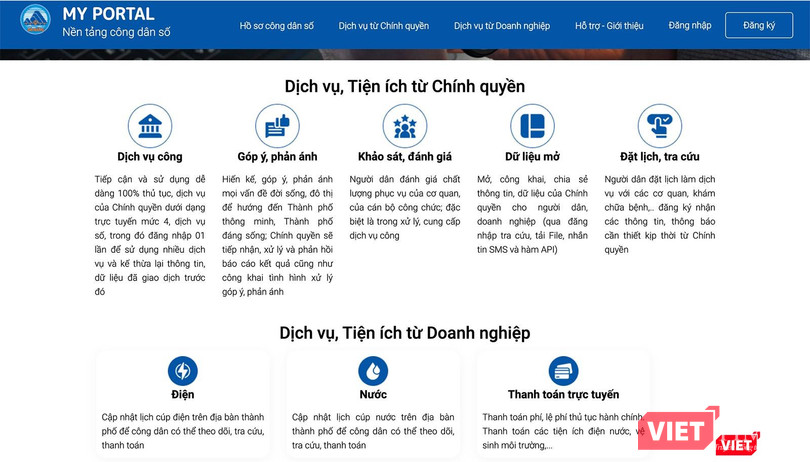Click the Nước card title
The image size is (810, 462).
pyautogui.click(x=373, y=394)
